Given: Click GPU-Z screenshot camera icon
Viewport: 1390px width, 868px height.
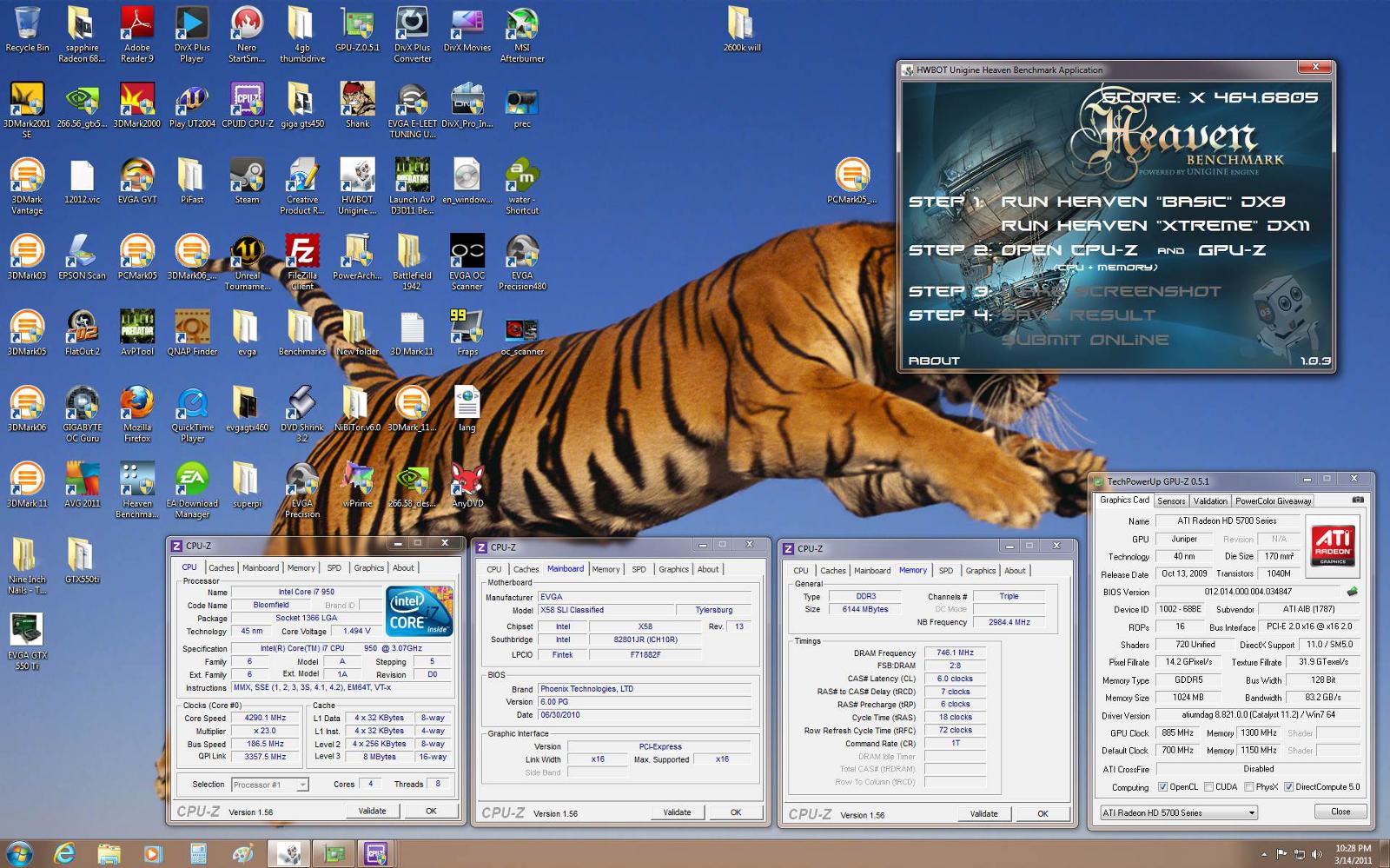Looking at the screenshot, I should point(1358,500).
